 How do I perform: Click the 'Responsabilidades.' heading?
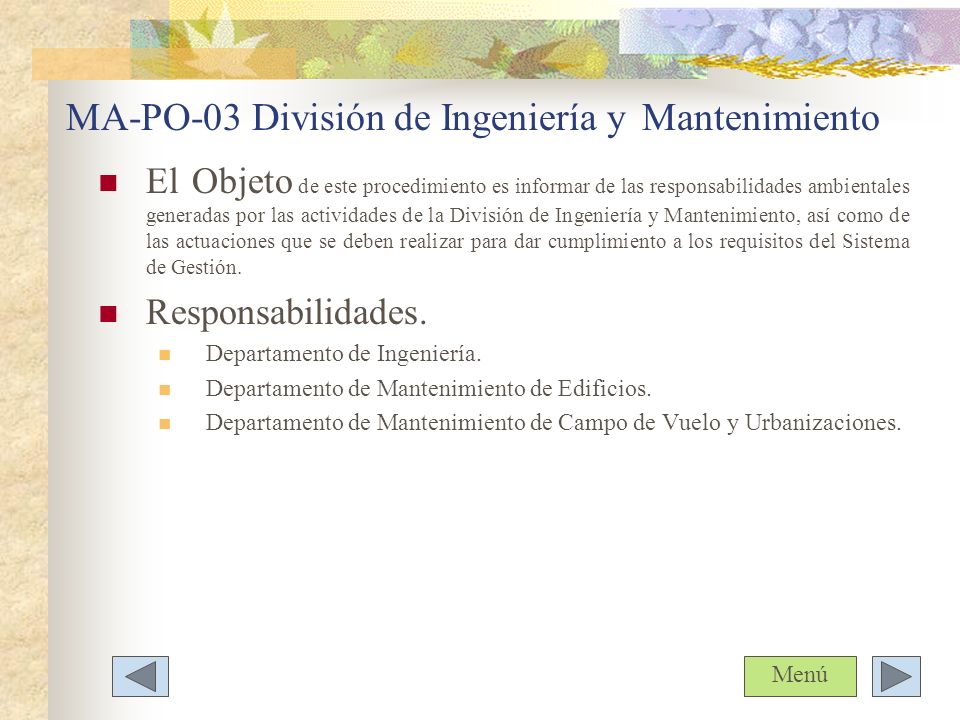click(286, 313)
